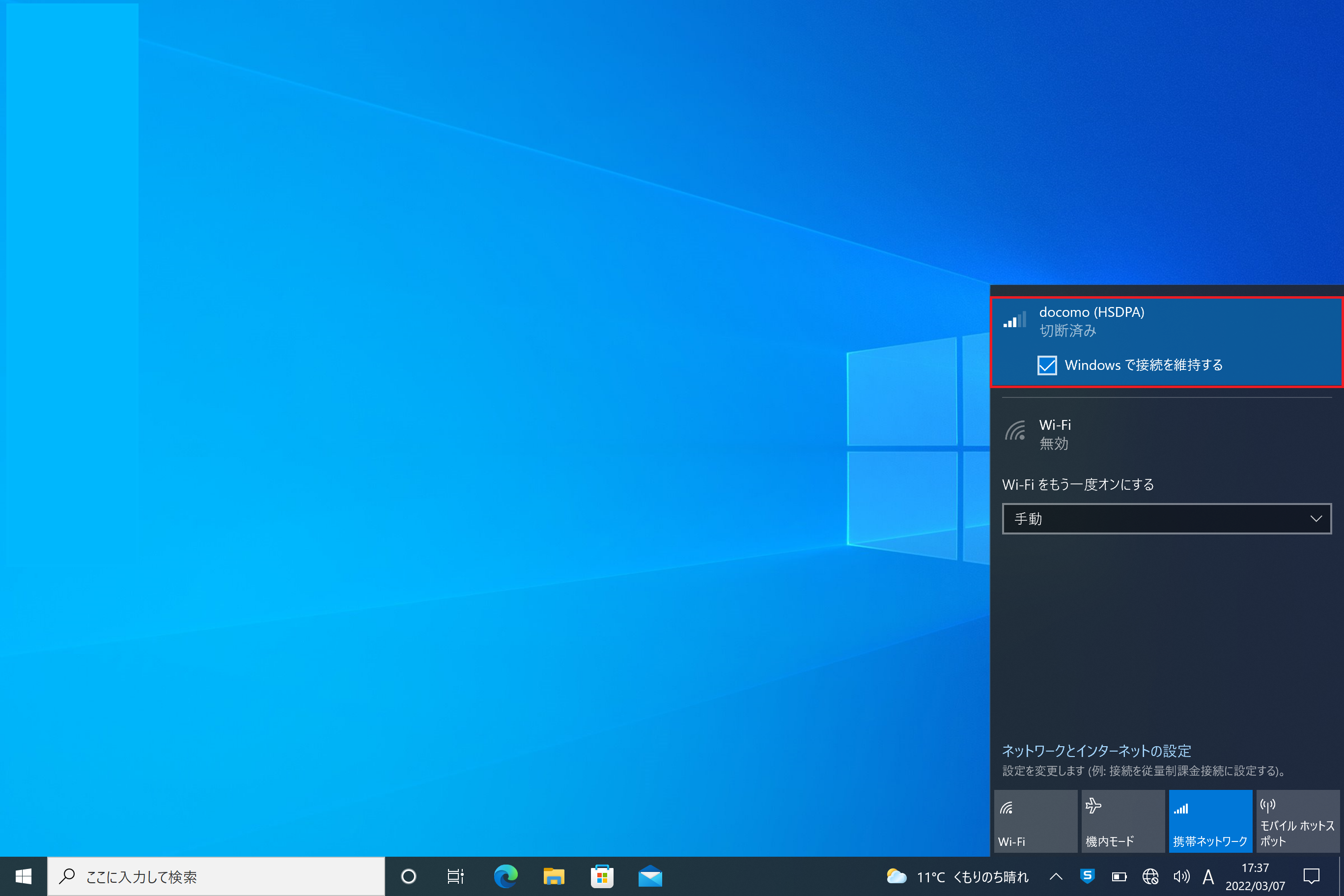Click the taskbar search box

tap(216, 876)
